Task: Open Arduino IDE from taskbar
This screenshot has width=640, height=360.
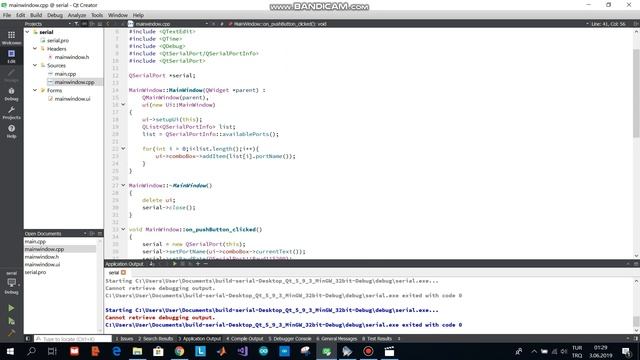Action: click(264, 351)
